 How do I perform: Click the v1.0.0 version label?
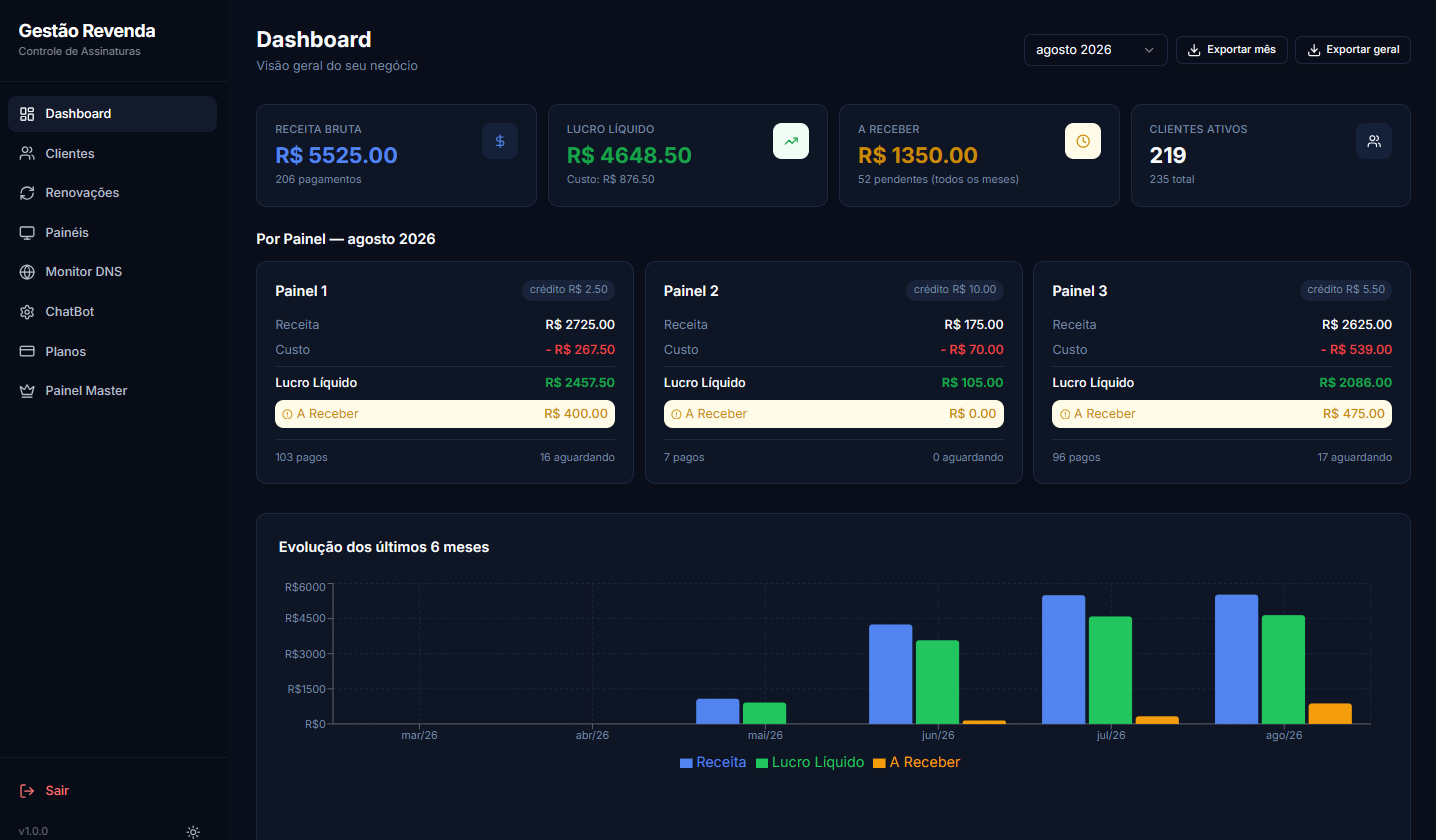[x=33, y=832]
